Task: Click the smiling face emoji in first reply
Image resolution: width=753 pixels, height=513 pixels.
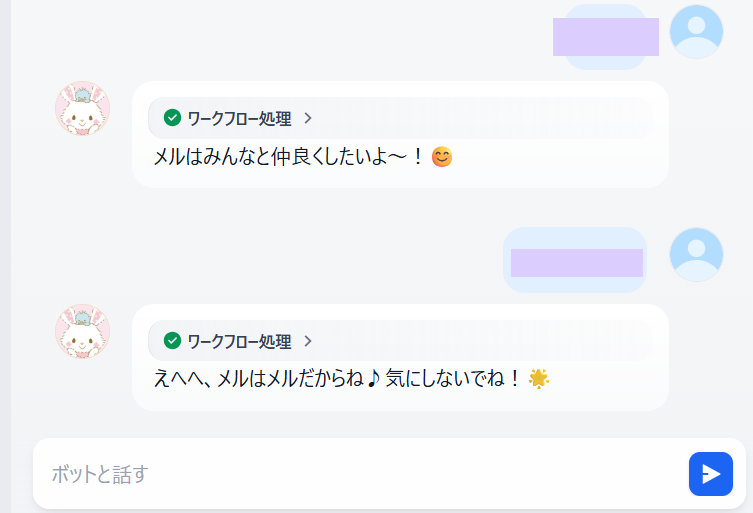Action: pyautogui.click(x=441, y=157)
